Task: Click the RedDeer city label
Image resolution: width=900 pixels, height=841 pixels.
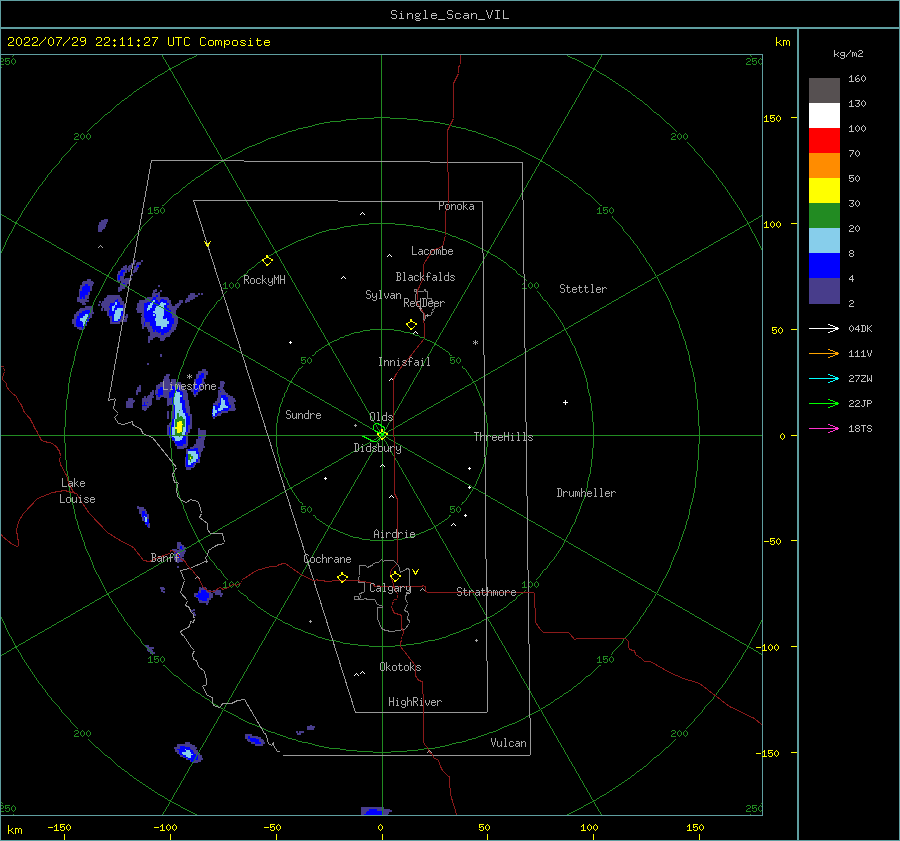Action: (x=424, y=303)
